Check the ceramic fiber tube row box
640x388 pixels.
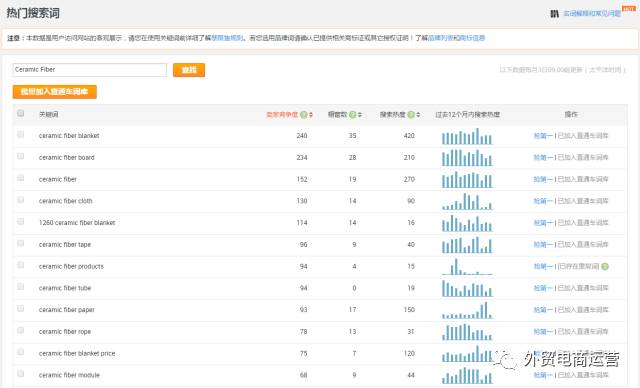pyautogui.click(x=20, y=287)
